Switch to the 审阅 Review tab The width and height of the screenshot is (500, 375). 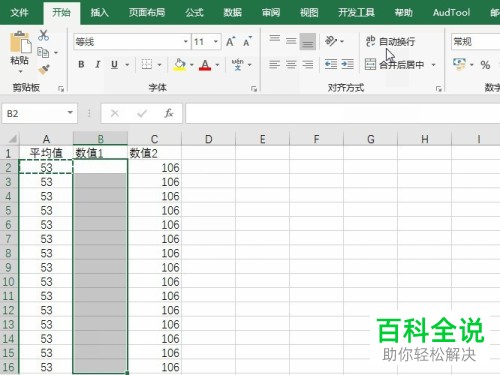(x=271, y=13)
